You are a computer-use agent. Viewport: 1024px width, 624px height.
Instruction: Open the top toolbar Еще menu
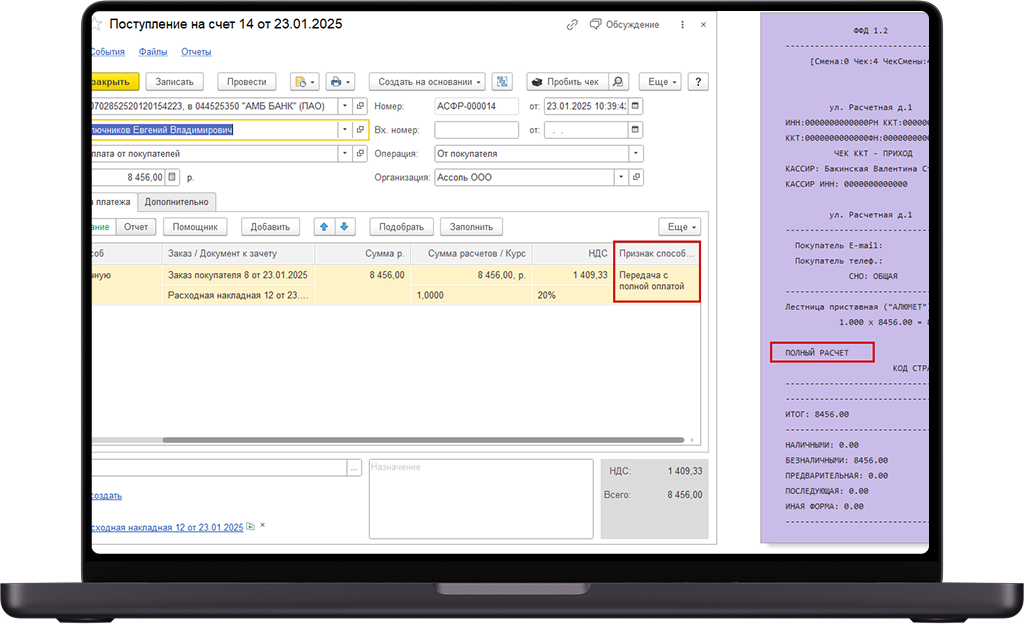click(662, 82)
